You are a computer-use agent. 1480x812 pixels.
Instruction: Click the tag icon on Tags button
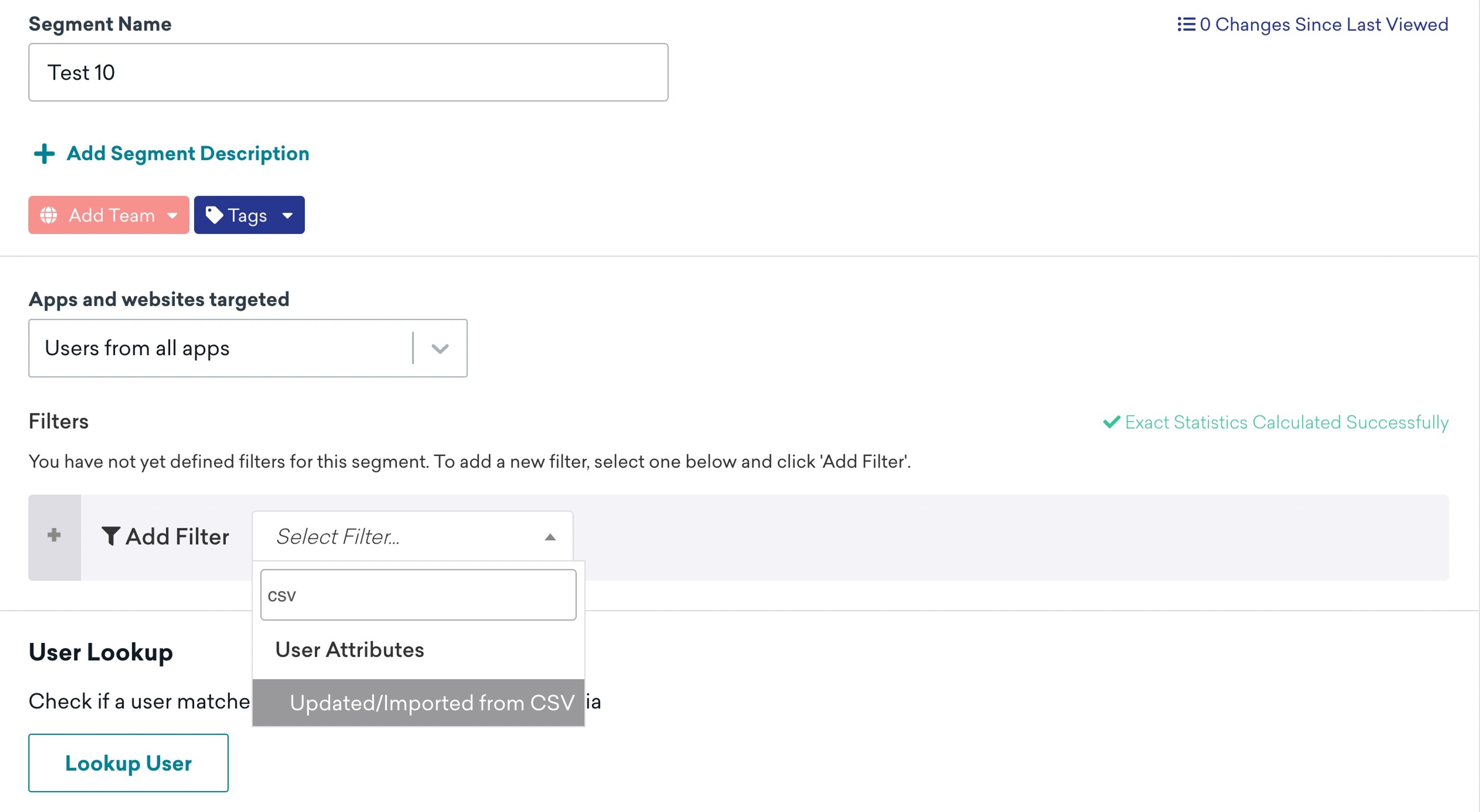click(x=214, y=215)
